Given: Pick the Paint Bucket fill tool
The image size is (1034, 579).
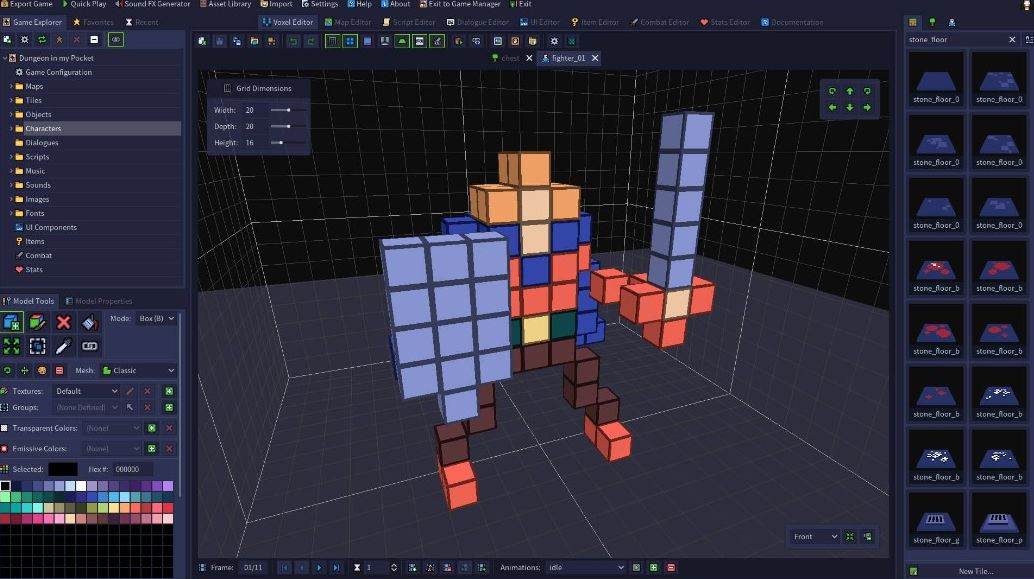Looking at the screenshot, I should pyautogui.click(x=90, y=322).
